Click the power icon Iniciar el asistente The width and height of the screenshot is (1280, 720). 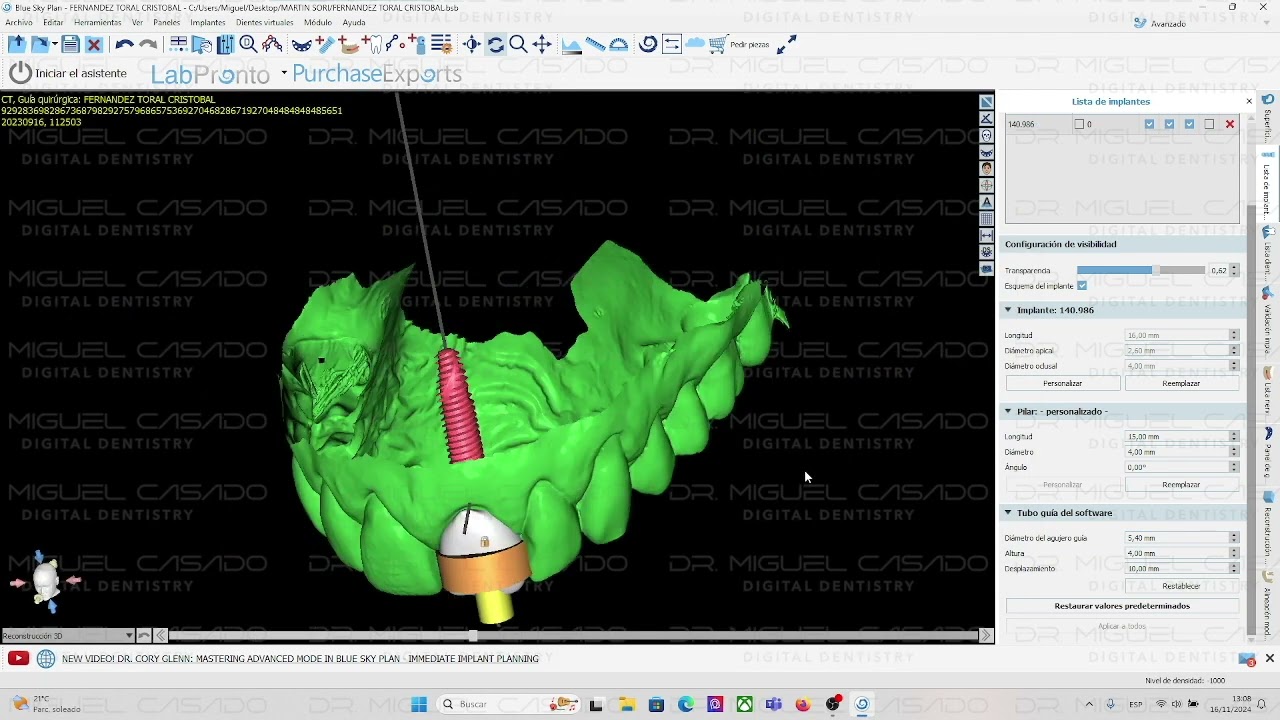(20, 73)
